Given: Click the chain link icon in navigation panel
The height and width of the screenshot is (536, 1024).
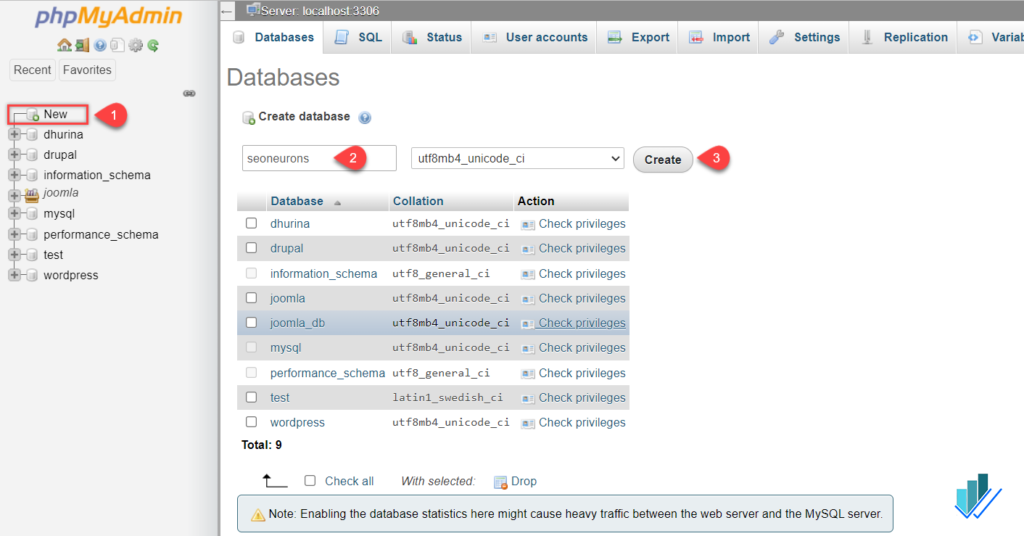Looking at the screenshot, I should [189, 93].
